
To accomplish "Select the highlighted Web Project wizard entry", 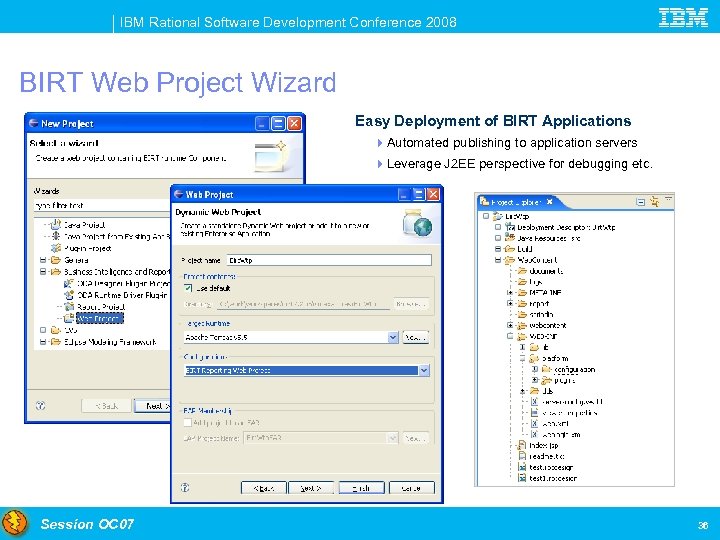I will click(100, 318).
